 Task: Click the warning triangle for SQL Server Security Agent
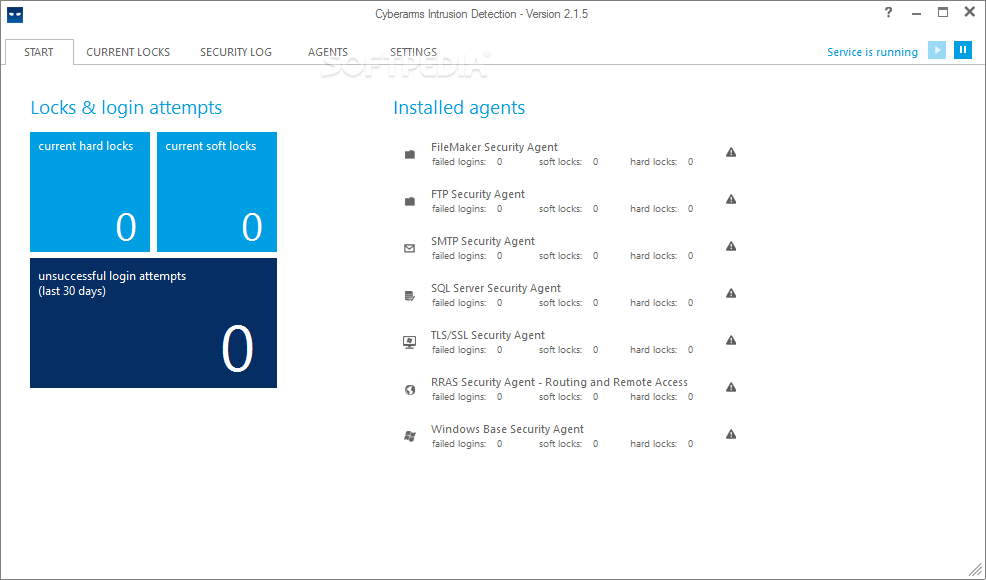pos(731,293)
